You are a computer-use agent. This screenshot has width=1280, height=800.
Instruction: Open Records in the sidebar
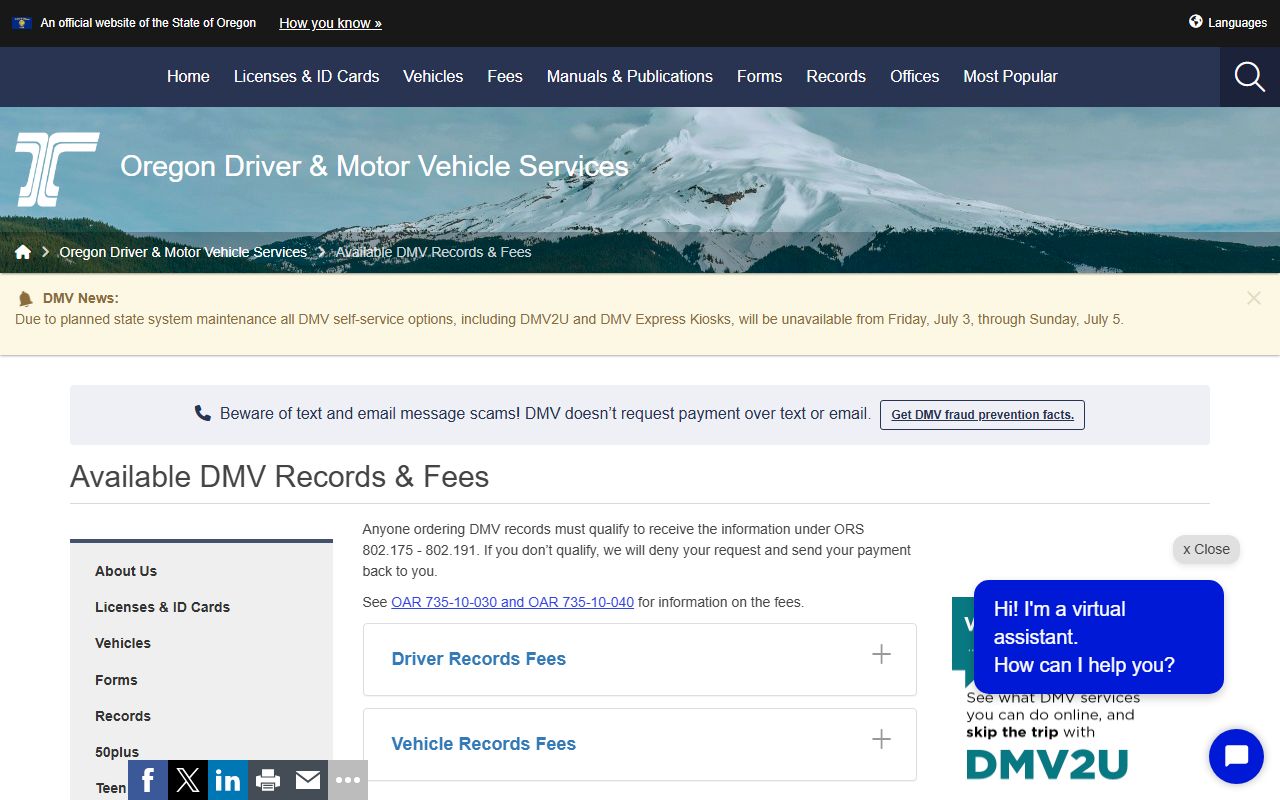(123, 716)
